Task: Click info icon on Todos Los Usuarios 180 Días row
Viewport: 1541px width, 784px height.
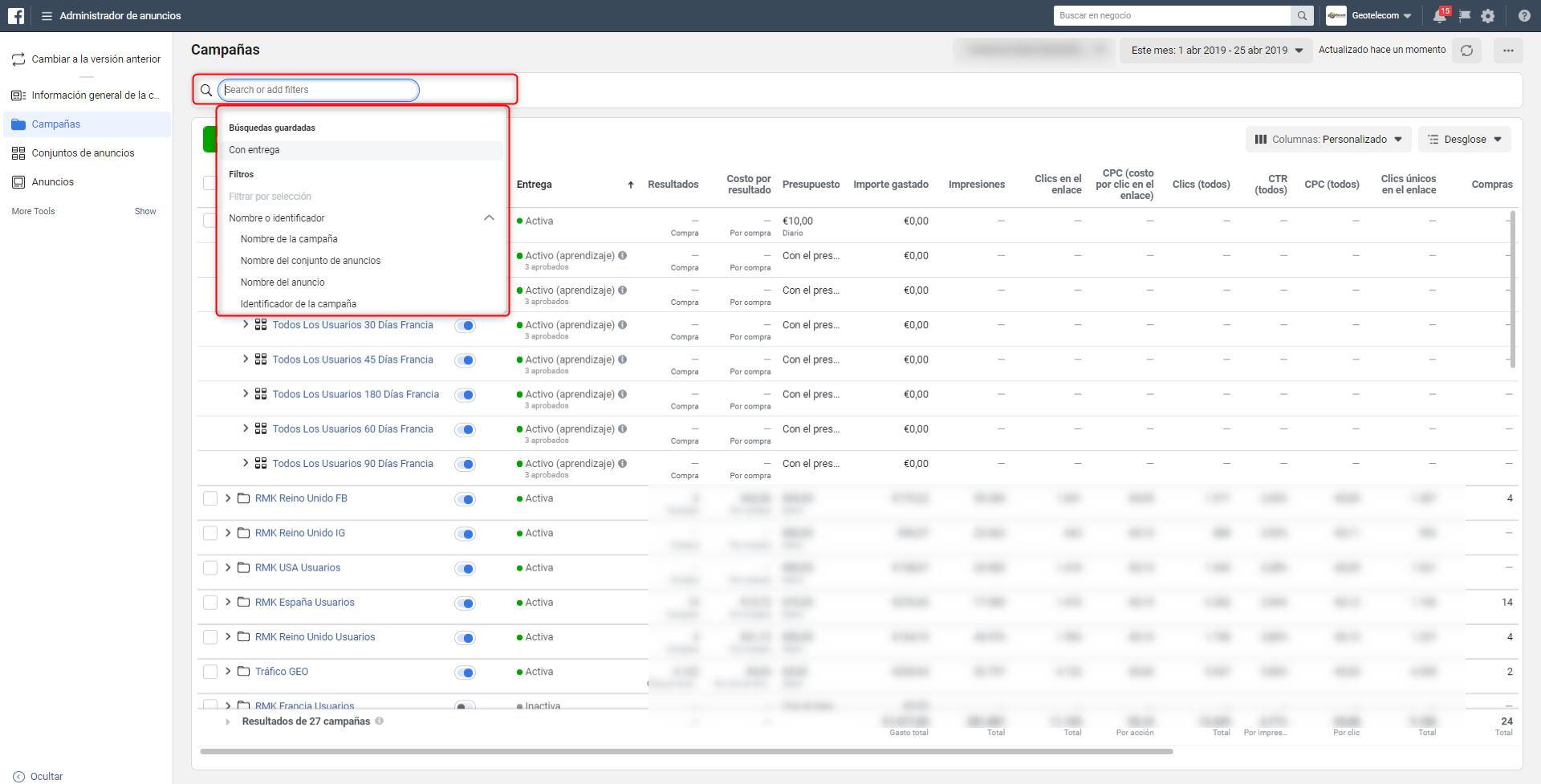Action: 623,394
